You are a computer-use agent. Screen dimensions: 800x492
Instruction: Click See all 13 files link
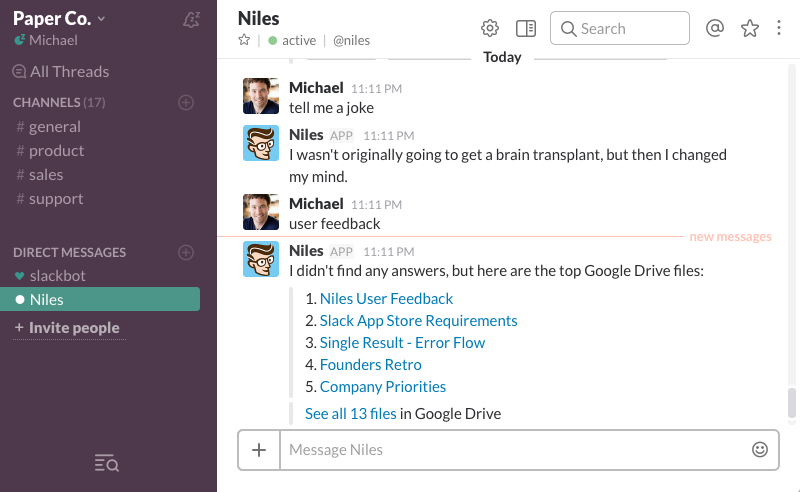pos(351,413)
